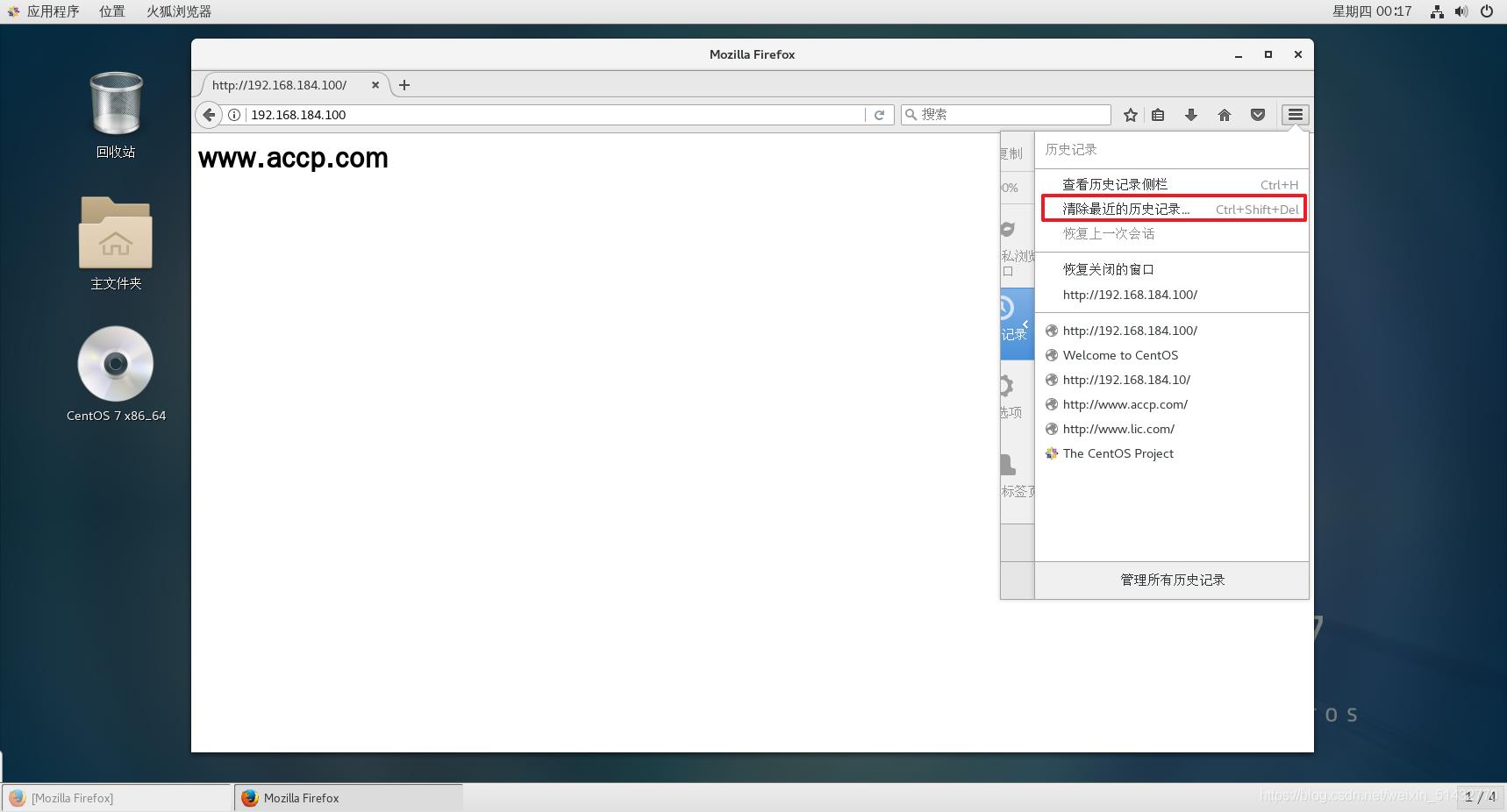Image resolution: width=1507 pixels, height=812 pixels.
Task: Open the power menu tray icon
Action: point(1487,11)
